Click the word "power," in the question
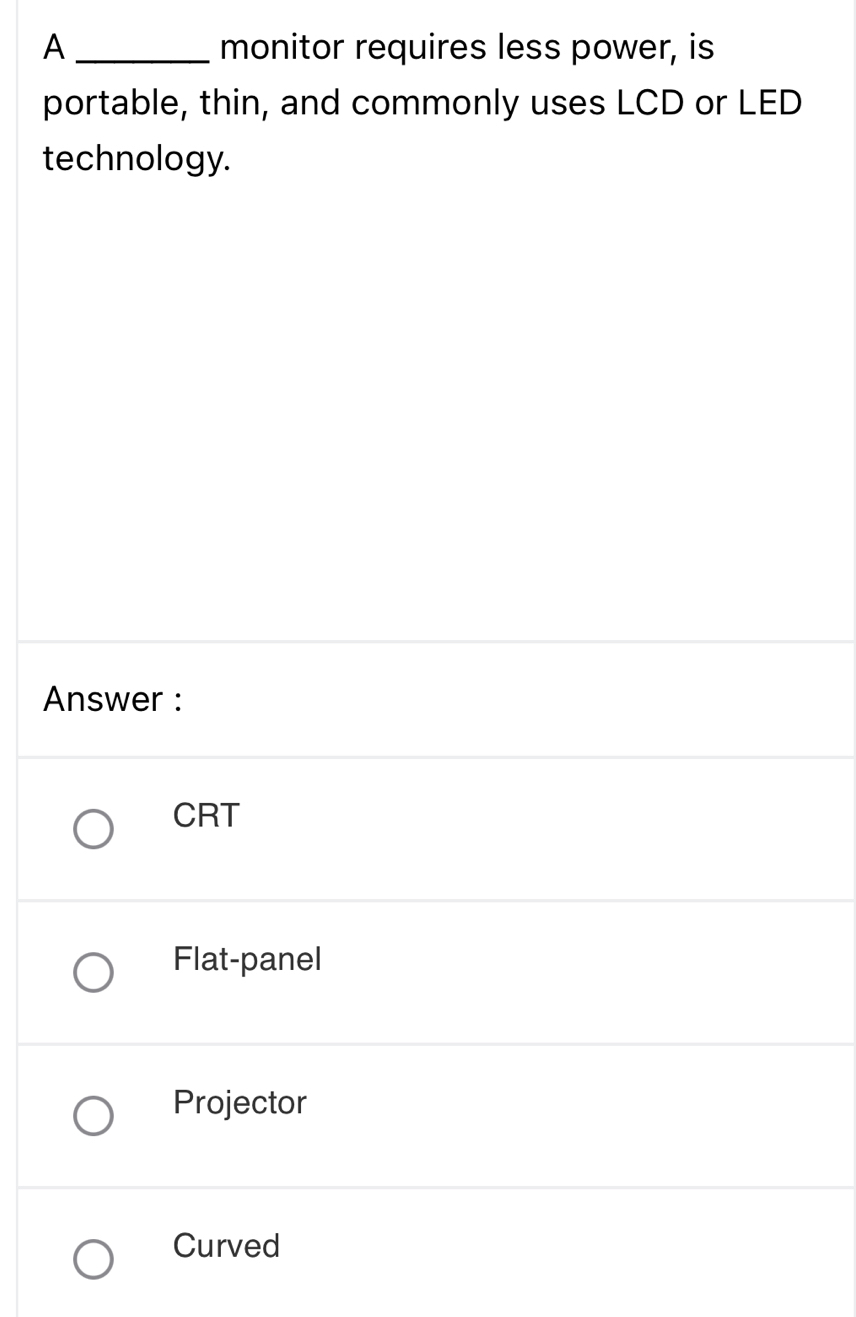 coord(625,49)
